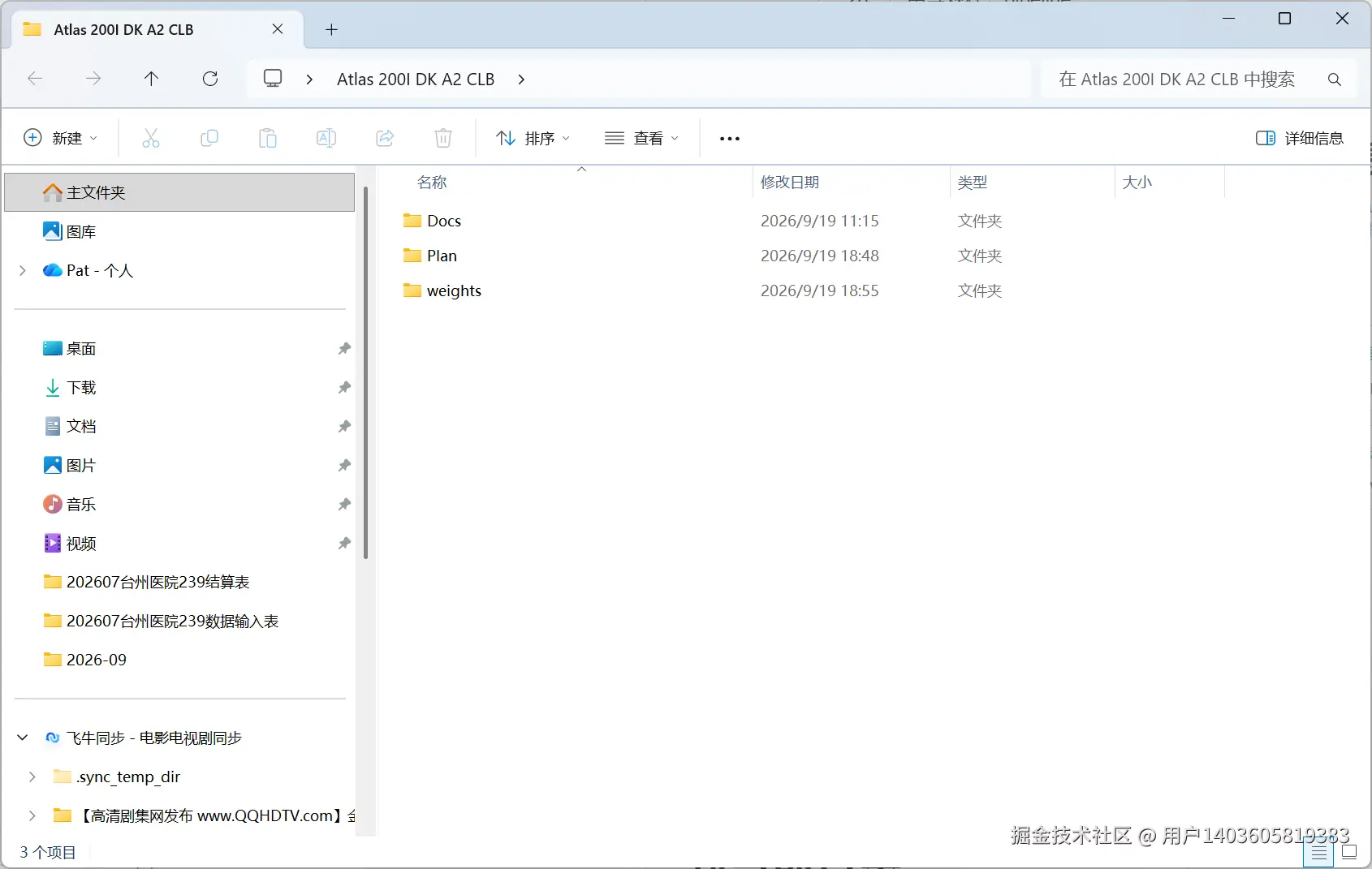This screenshot has width=1372, height=869.
Task: Refresh the current folder view
Action: coord(210,79)
